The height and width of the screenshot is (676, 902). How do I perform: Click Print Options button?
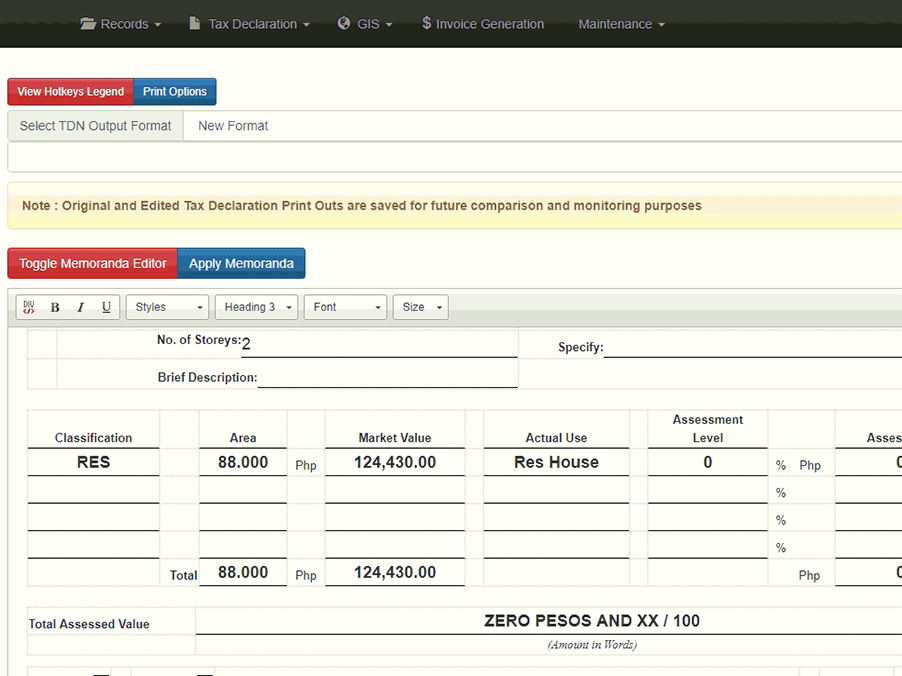175,91
